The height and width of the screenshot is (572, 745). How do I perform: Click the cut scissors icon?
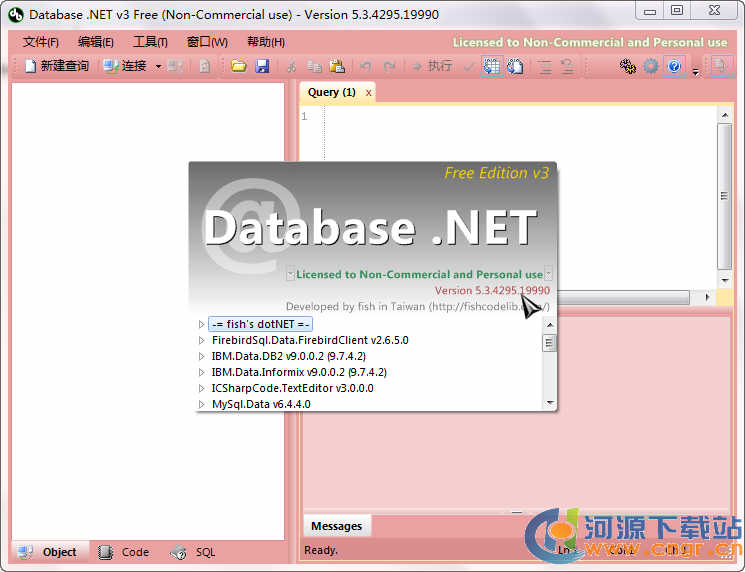tap(291, 66)
